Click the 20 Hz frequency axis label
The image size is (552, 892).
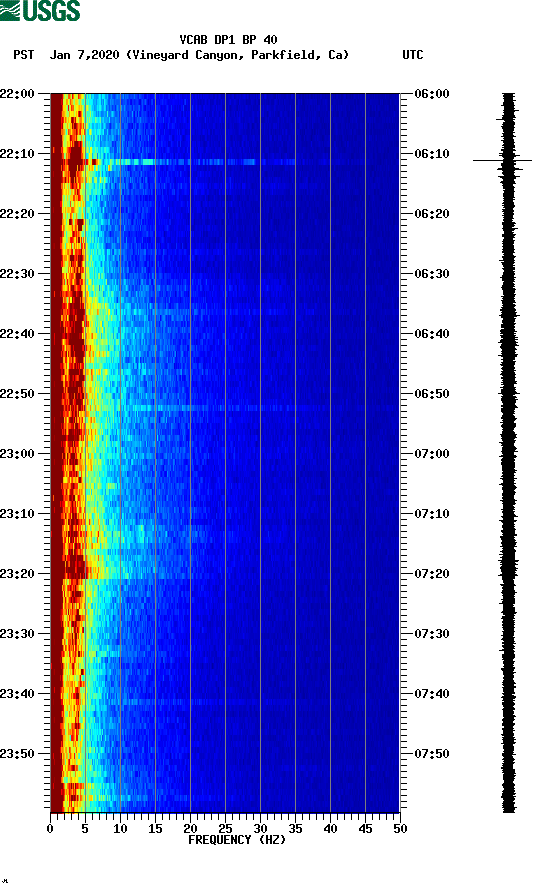coord(190,829)
